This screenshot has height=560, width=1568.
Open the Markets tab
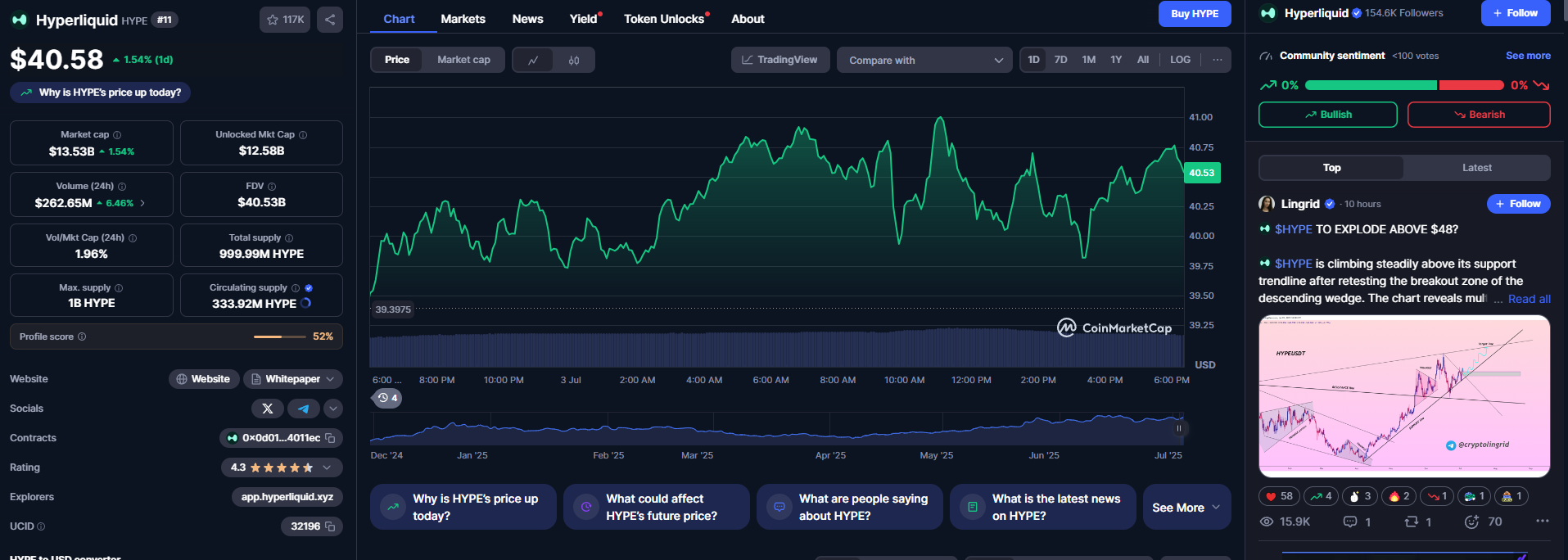click(x=463, y=19)
